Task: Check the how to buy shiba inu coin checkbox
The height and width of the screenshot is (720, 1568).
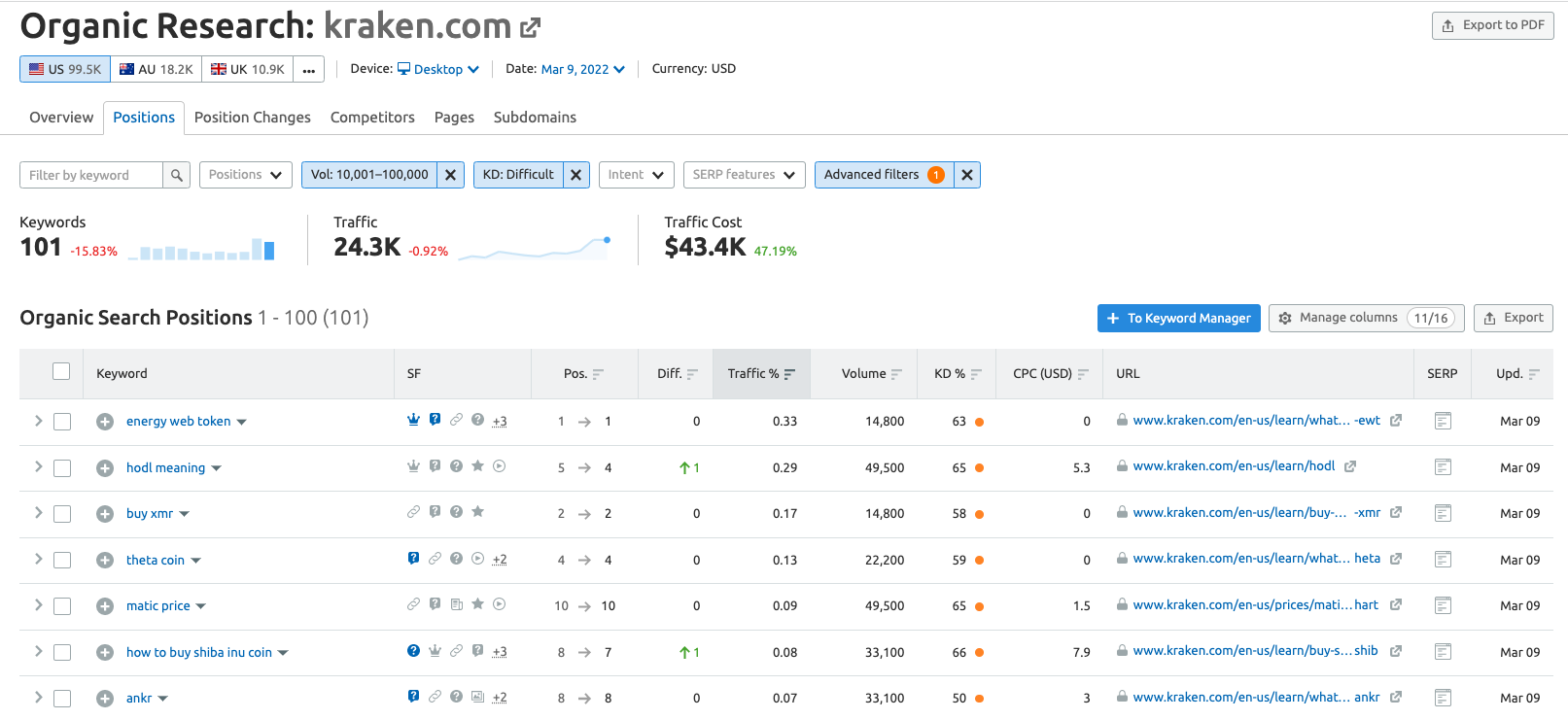Action: (x=62, y=653)
